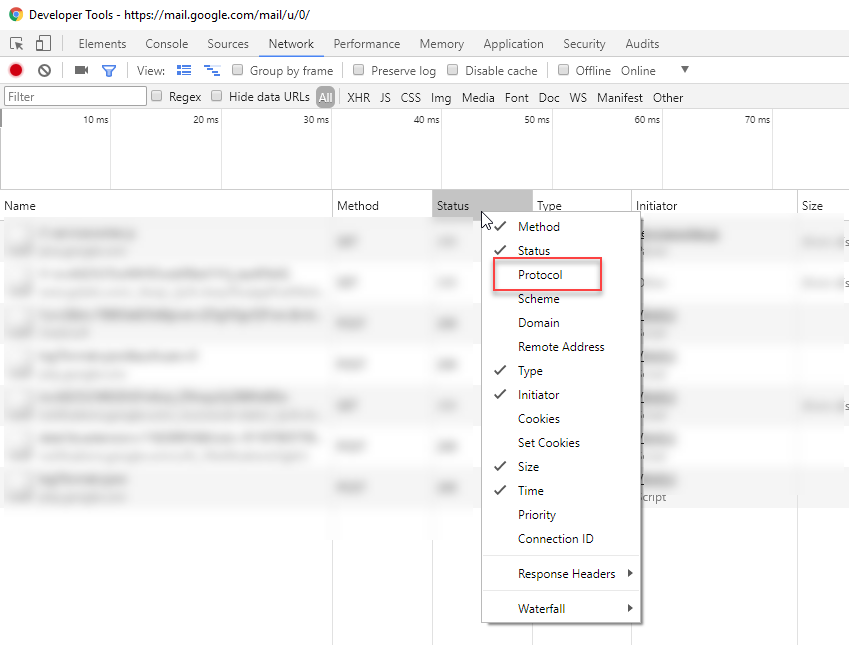Image resolution: width=849 pixels, height=645 pixels.
Task: Toggle the capture screenshots camera icon
Action: pyautogui.click(x=81, y=70)
